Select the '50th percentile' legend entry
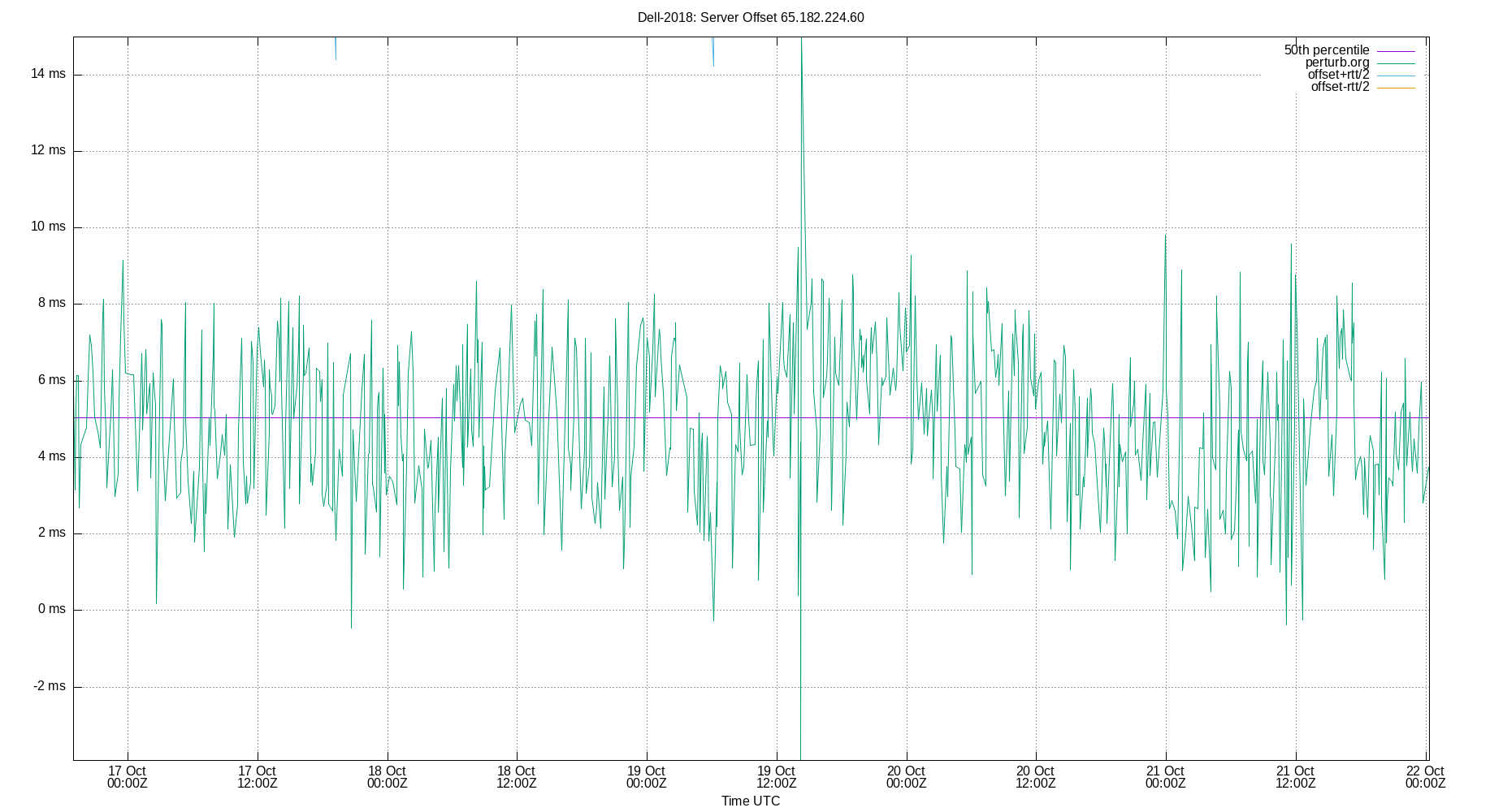 pos(1326,50)
